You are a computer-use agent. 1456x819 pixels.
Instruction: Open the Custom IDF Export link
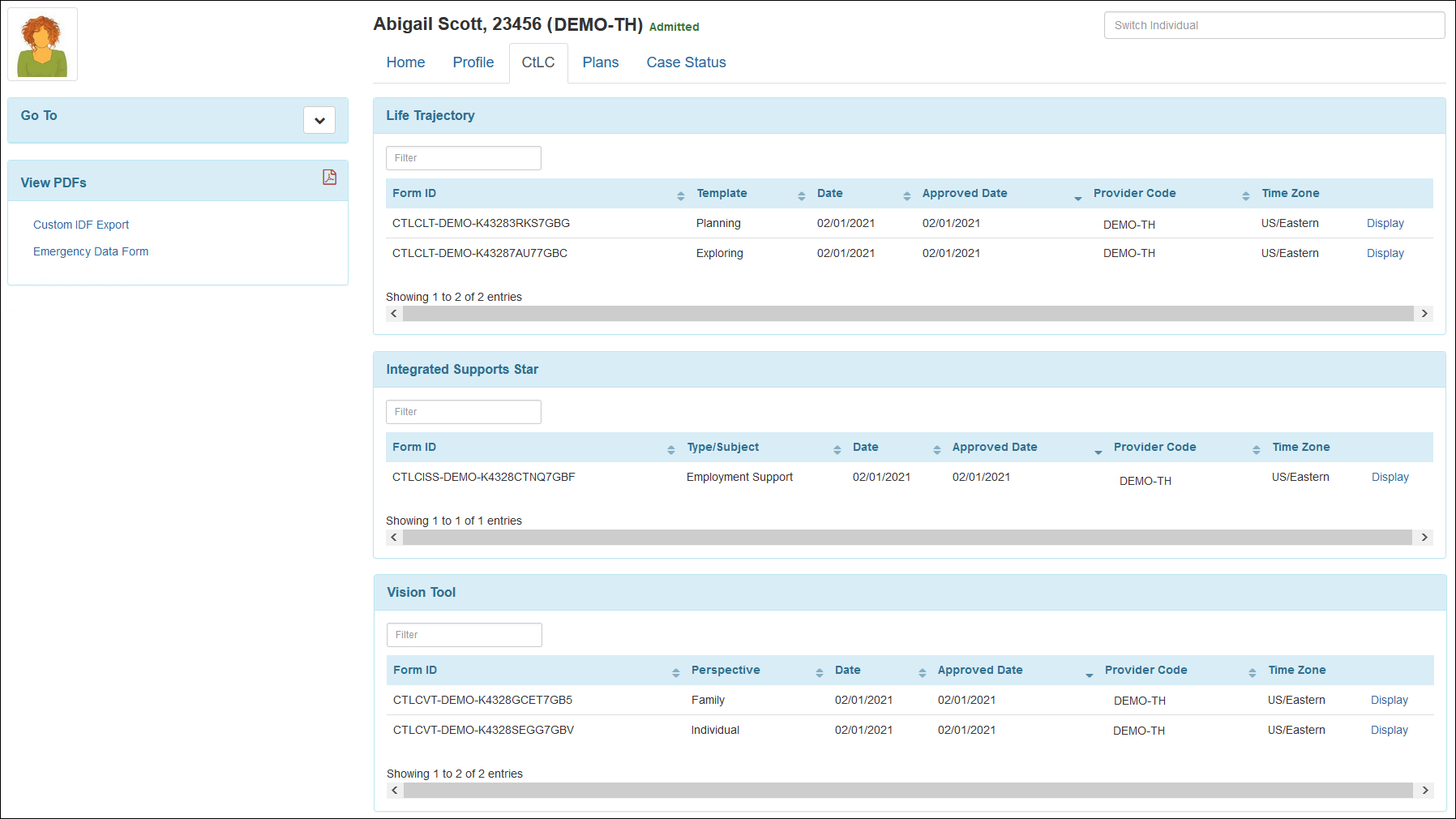(81, 225)
